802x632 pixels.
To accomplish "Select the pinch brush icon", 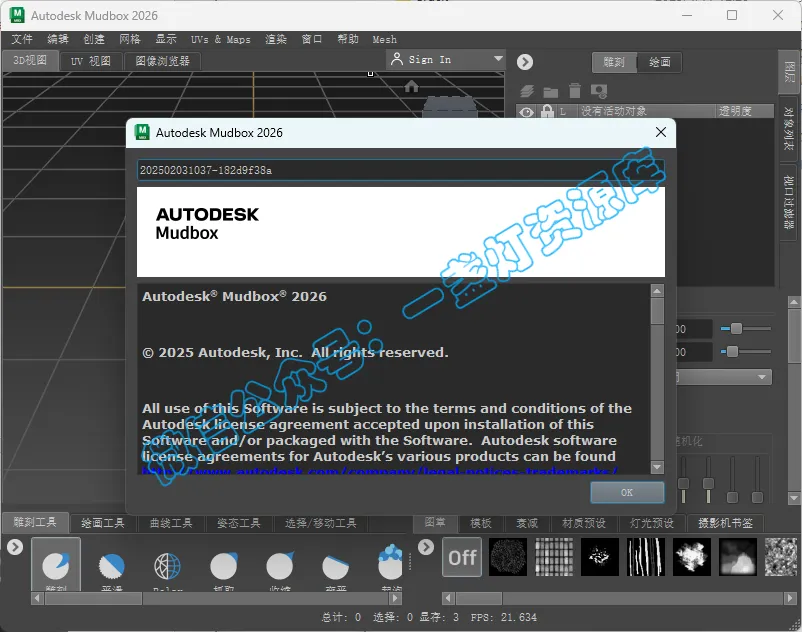I will tap(280, 566).
